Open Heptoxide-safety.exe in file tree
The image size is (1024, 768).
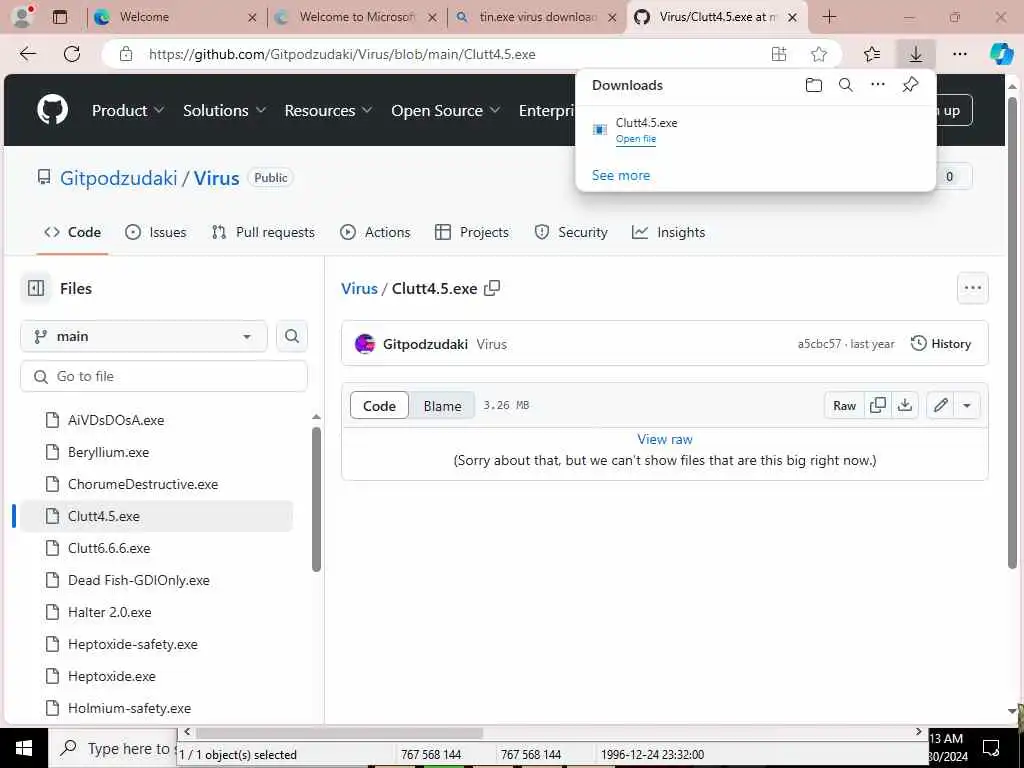click(133, 644)
